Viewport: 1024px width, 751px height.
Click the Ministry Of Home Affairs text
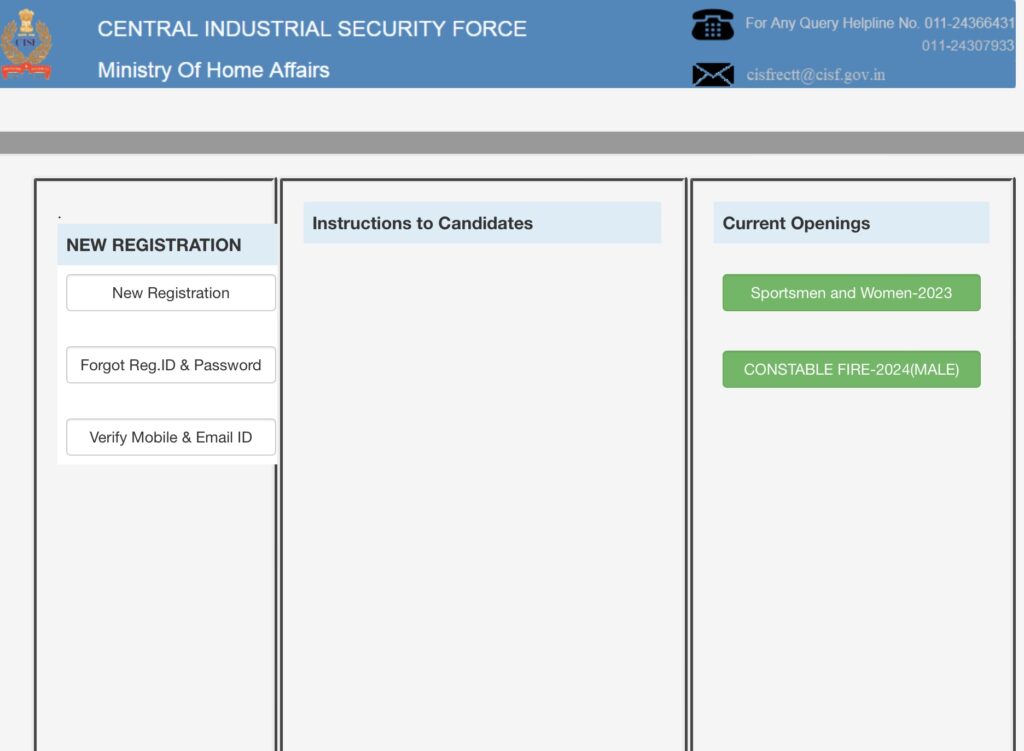214,70
